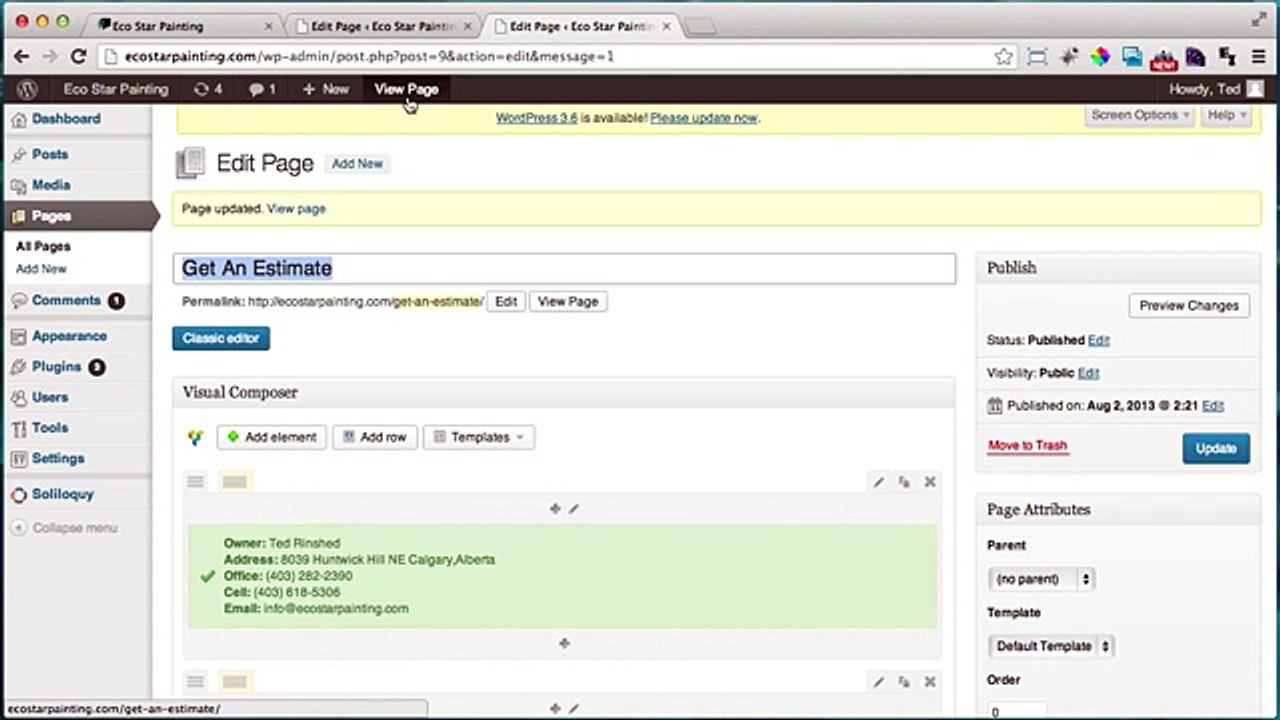Open Settings in the sidebar
This screenshot has width=1280, height=720.
58,458
